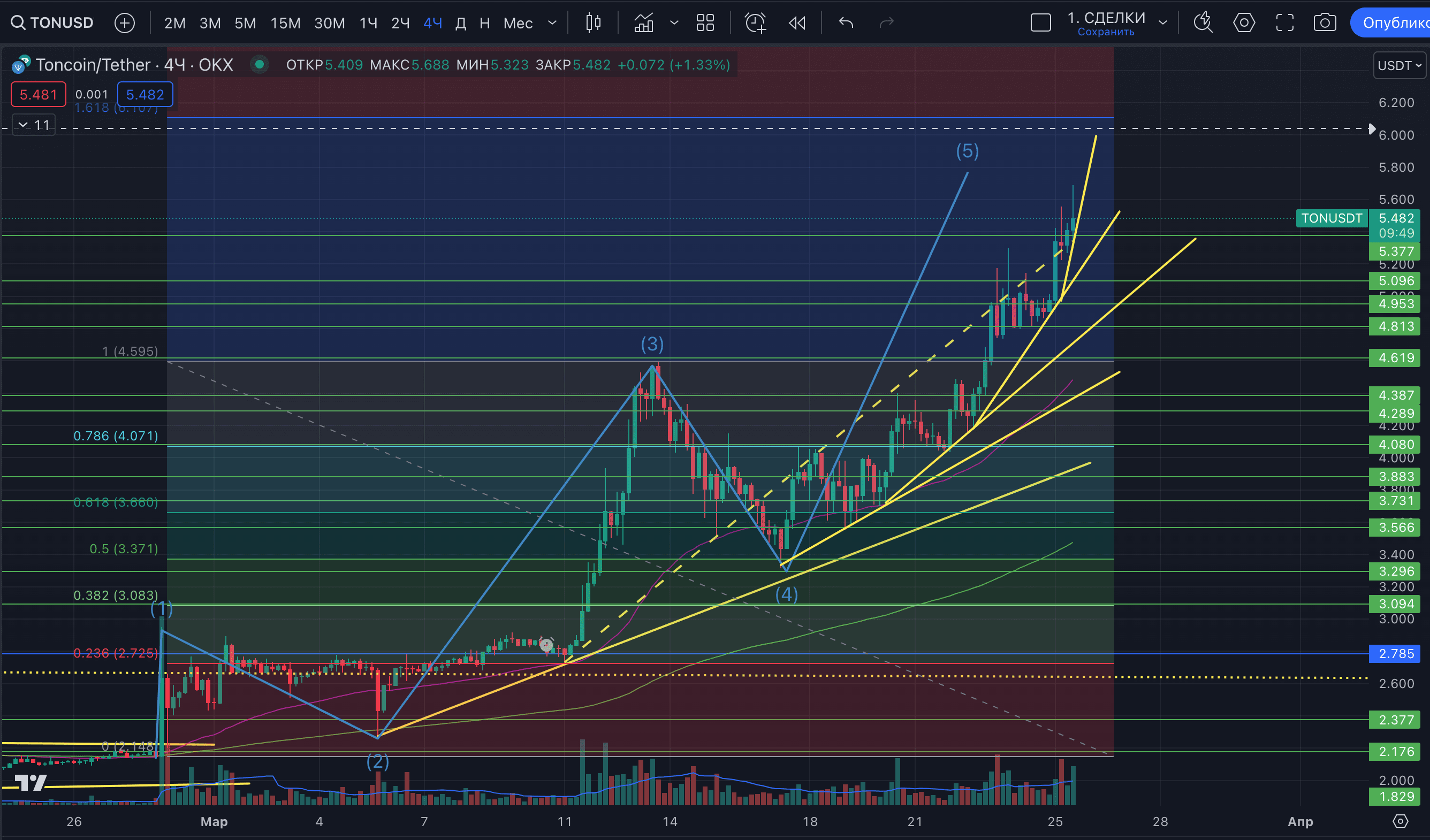Open chart settings with the gear icon
Viewport: 1430px width, 840px height.
pos(1244,22)
